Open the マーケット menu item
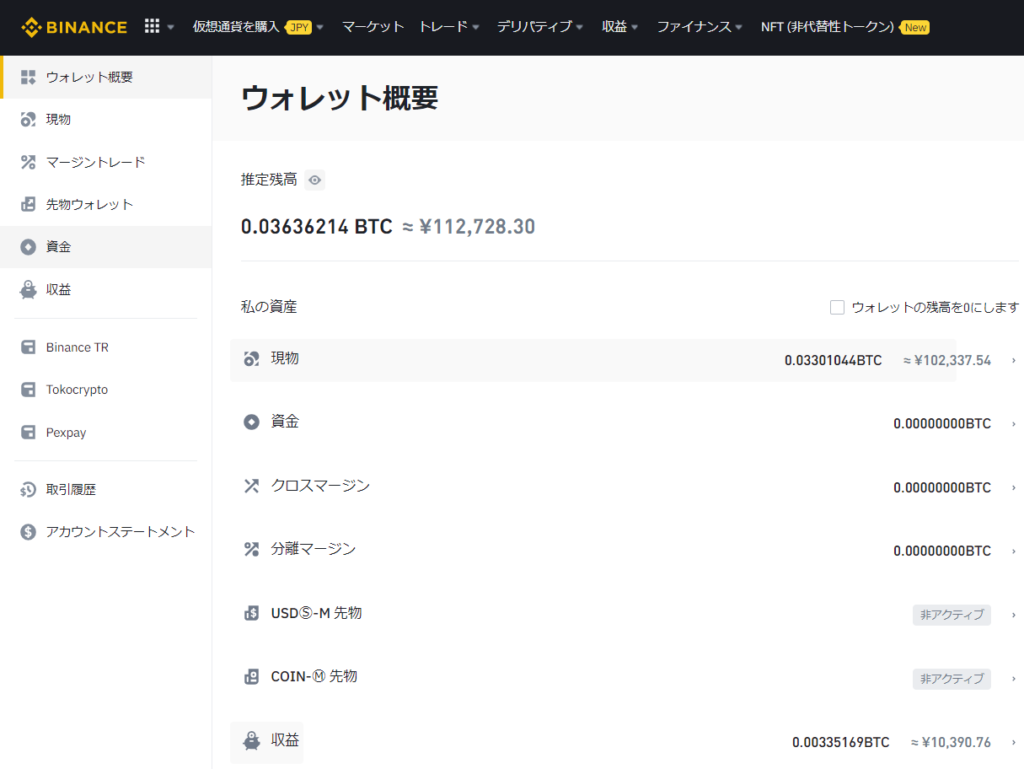The width and height of the screenshot is (1024, 769). [x=373, y=27]
